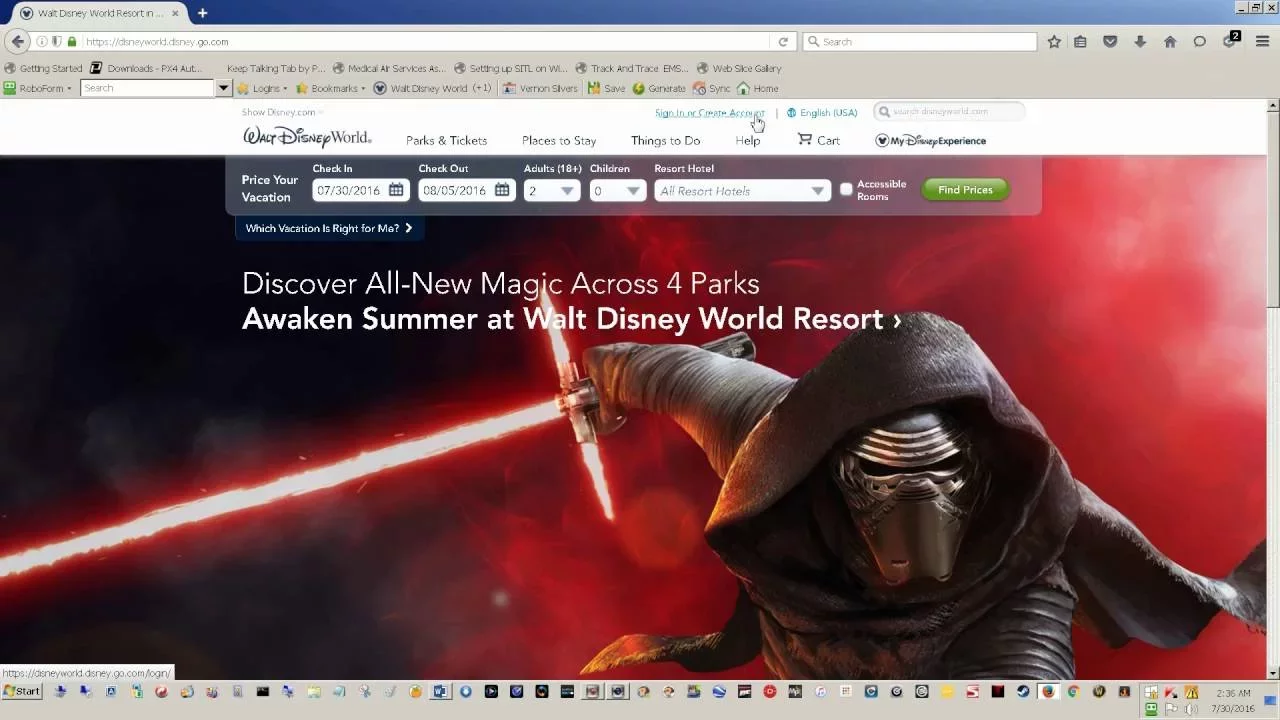
Task: Open the Track And Trace EMS bookmark
Action: pos(632,68)
